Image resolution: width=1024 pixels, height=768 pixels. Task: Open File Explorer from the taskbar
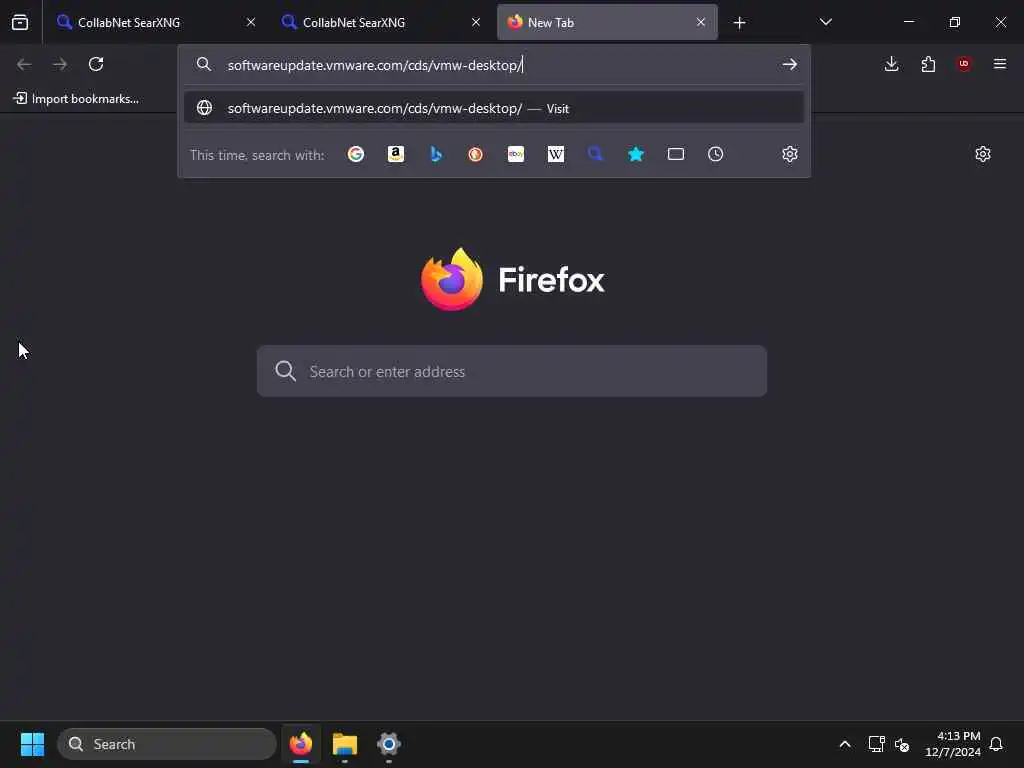coord(345,744)
